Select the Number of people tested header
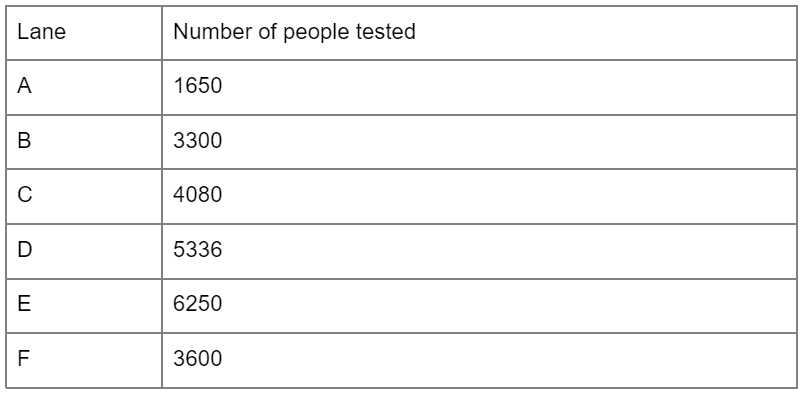The height and width of the screenshot is (393, 804). click(479, 33)
